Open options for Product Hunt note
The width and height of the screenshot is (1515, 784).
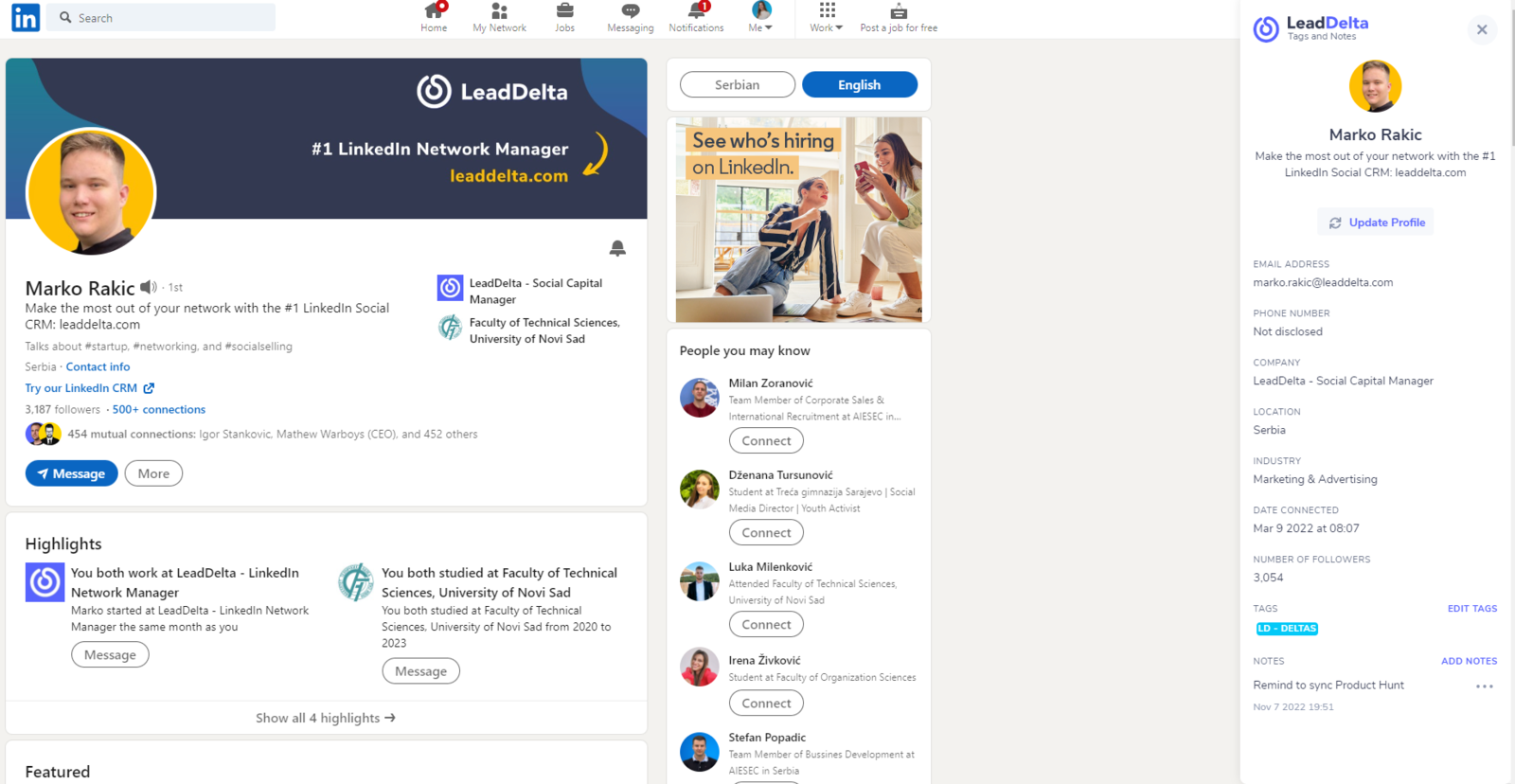(1485, 686)
